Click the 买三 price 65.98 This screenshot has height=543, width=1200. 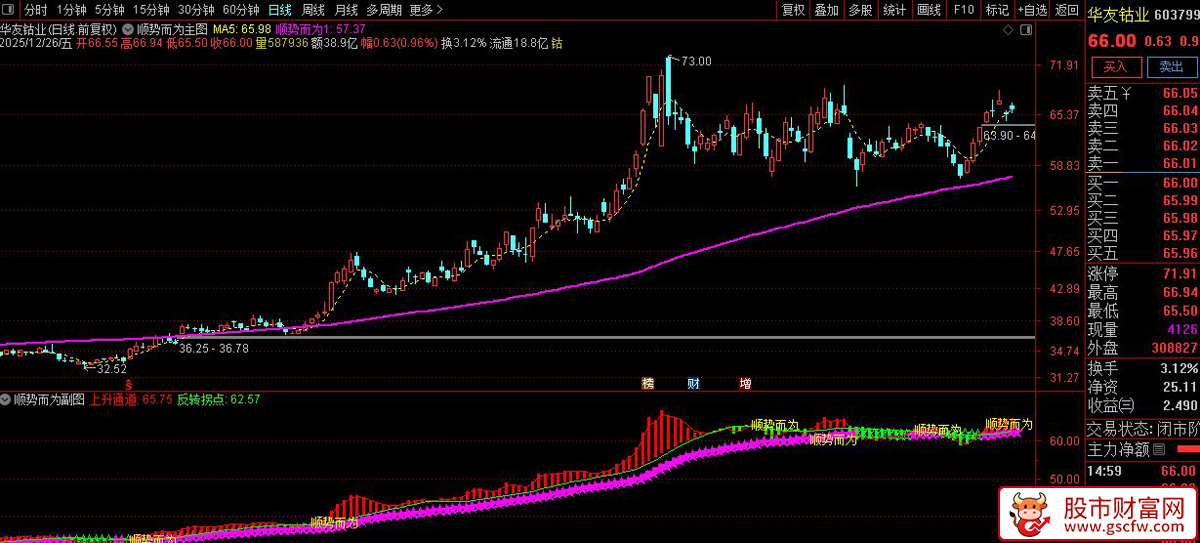1180,218
